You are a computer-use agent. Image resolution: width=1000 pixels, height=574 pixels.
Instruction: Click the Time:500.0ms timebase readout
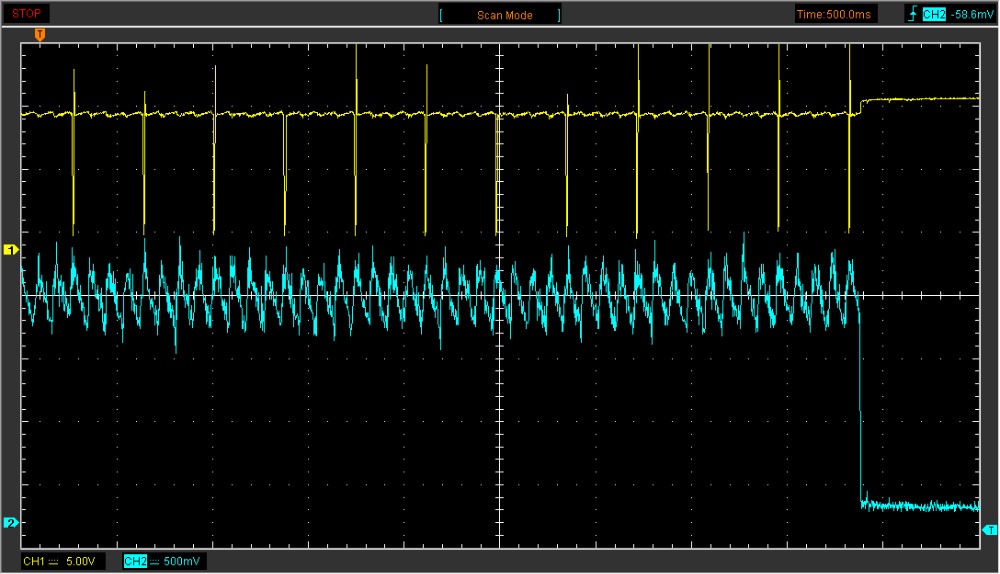click(833, 15)
